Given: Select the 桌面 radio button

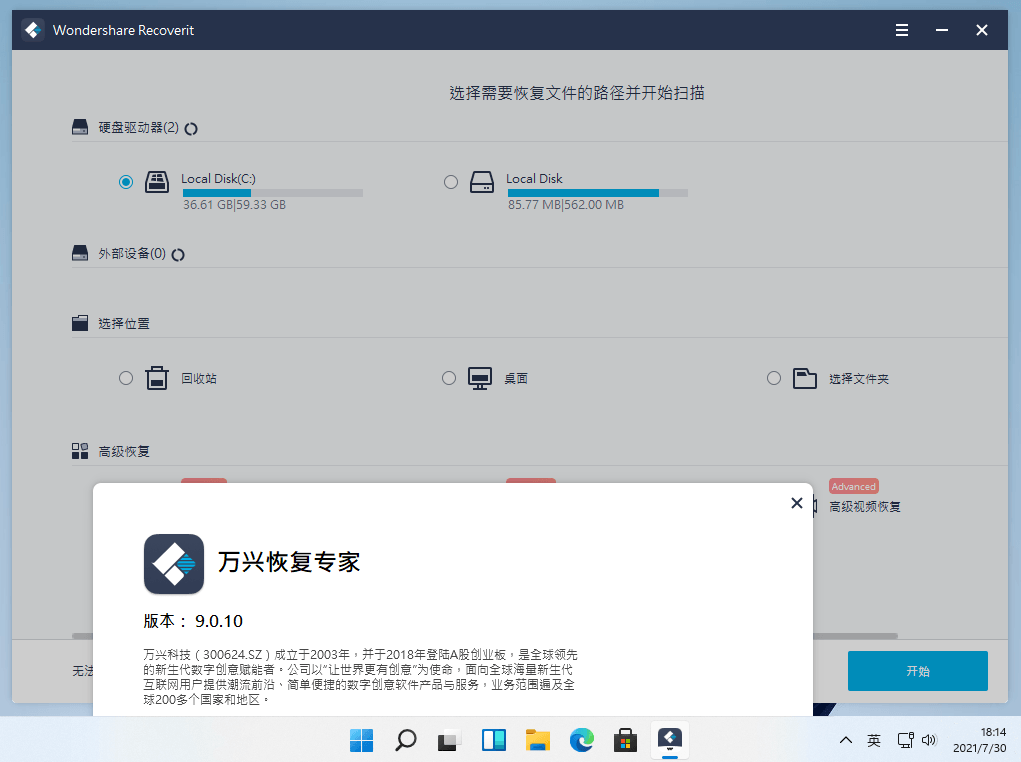Looking at the screenshot, I should (449, 378).
